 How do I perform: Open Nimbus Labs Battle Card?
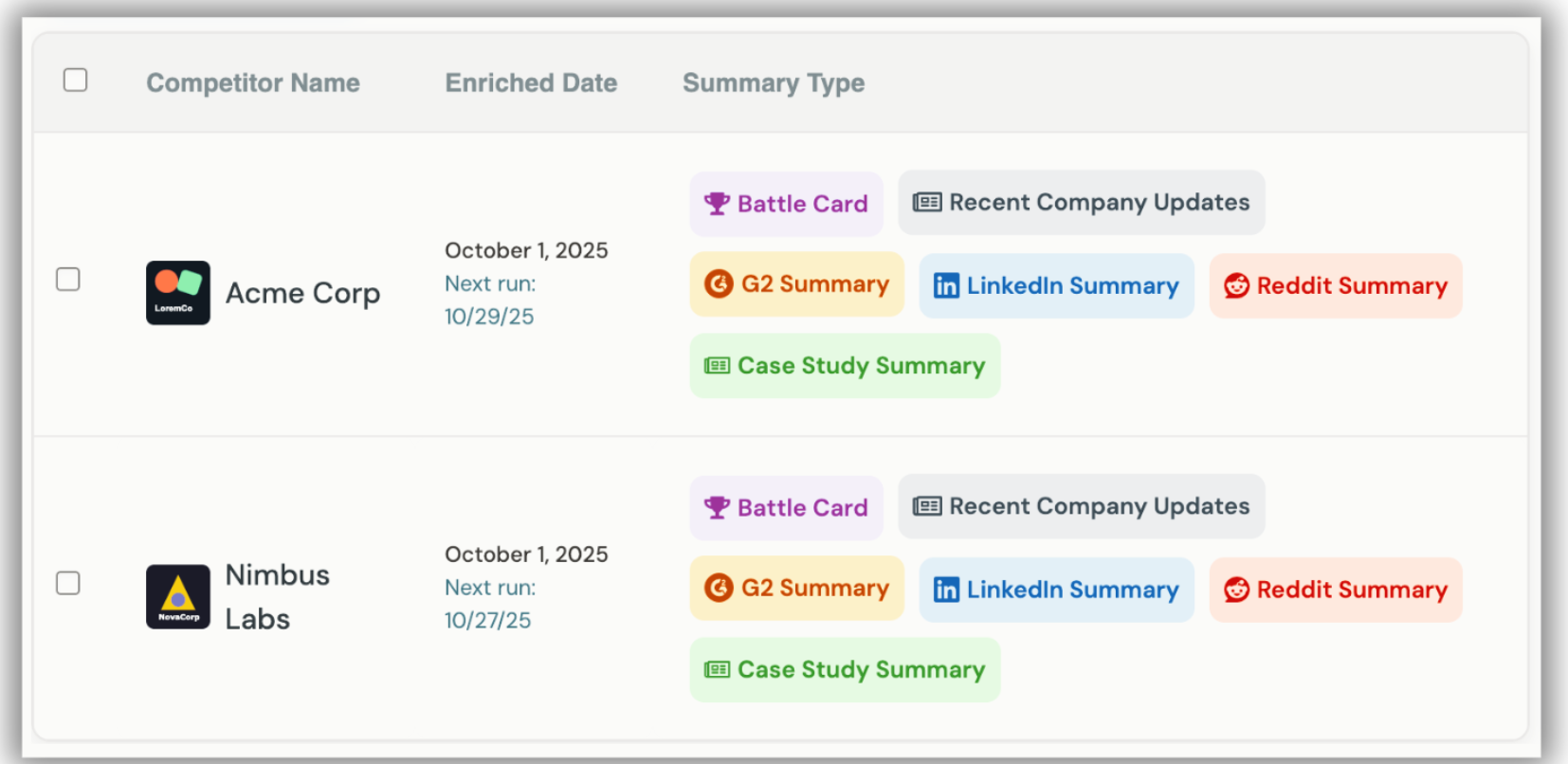click(x=786, y=508)
